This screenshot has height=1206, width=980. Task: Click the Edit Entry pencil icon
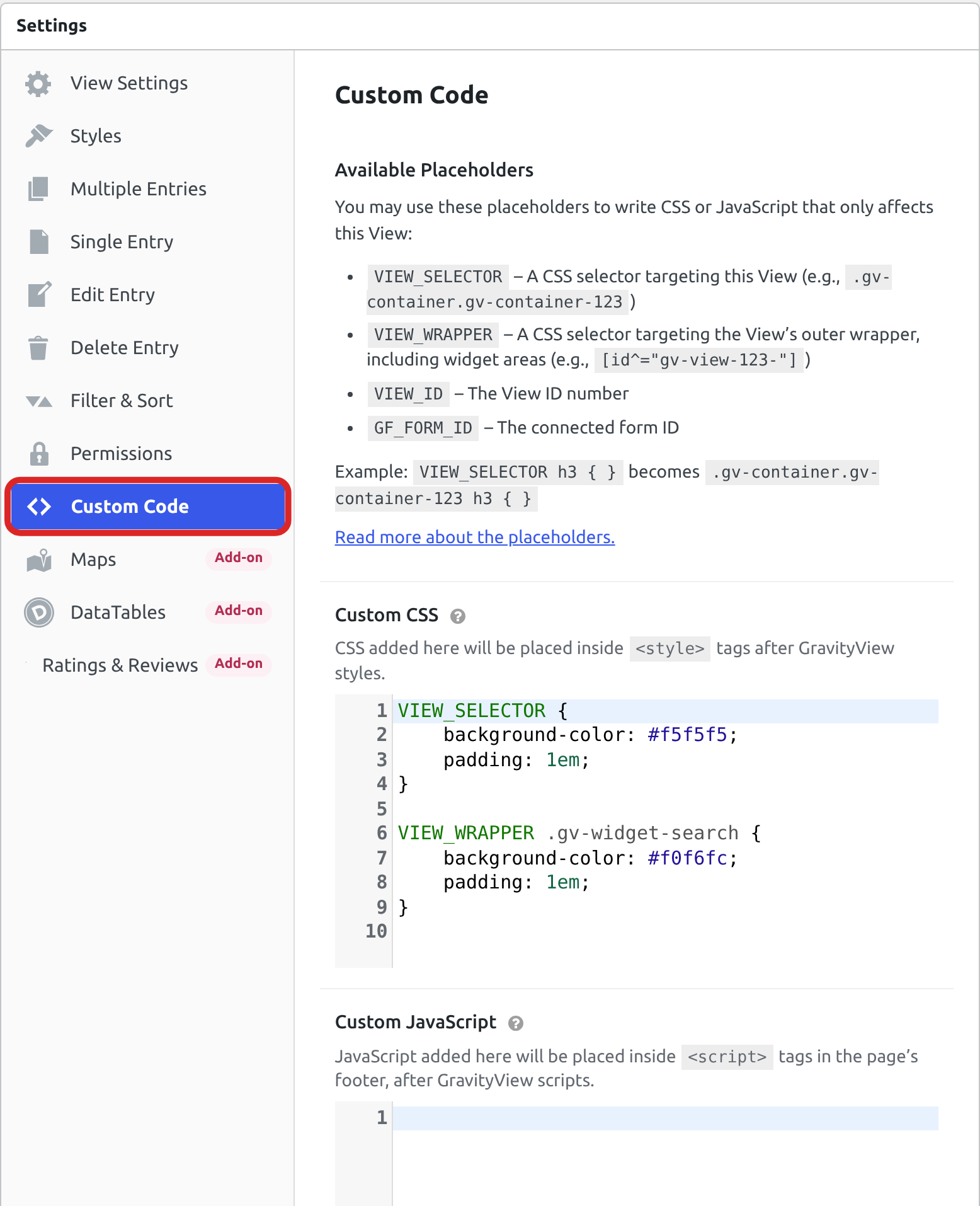click(39, 294)
